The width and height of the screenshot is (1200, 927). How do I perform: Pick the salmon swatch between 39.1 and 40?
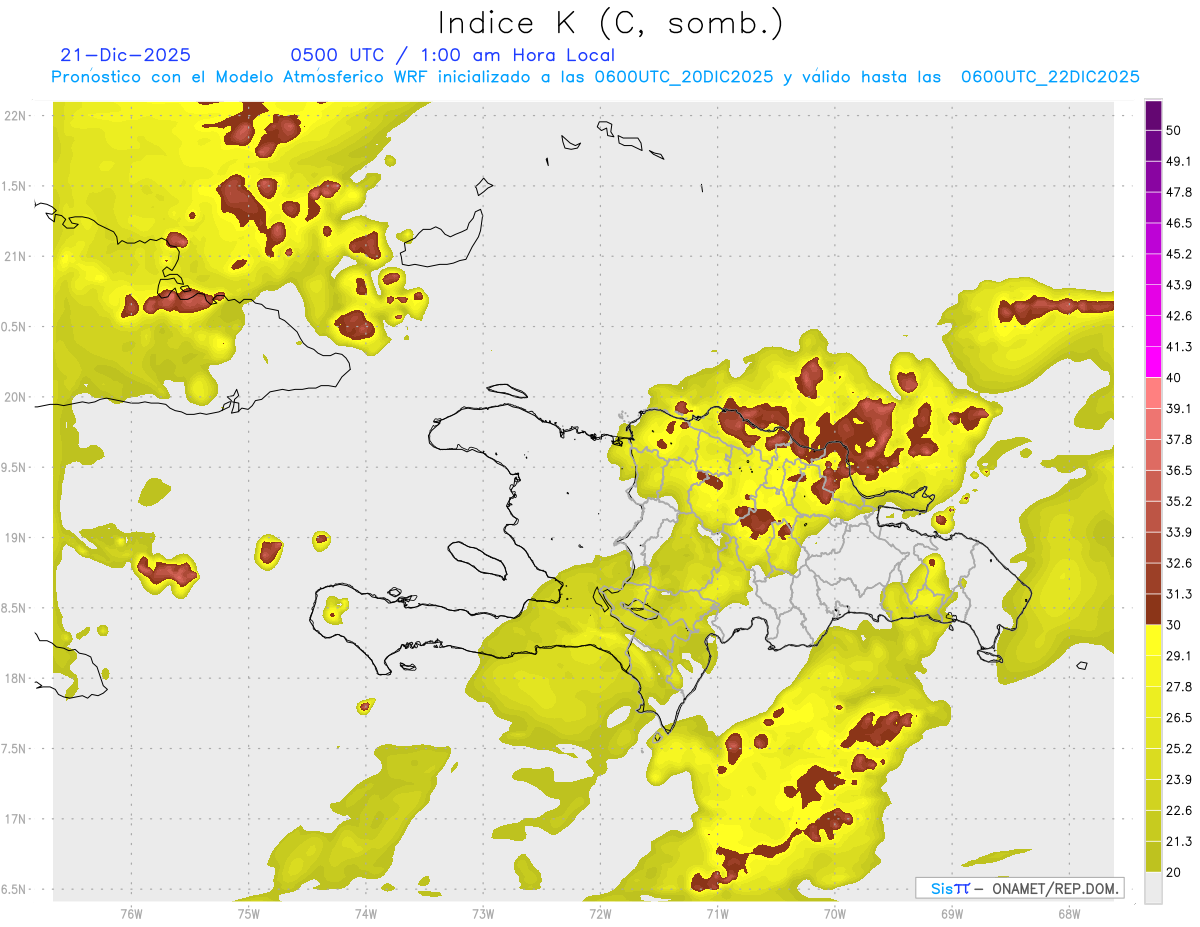pyautogui.click(x=1153, y=393)
